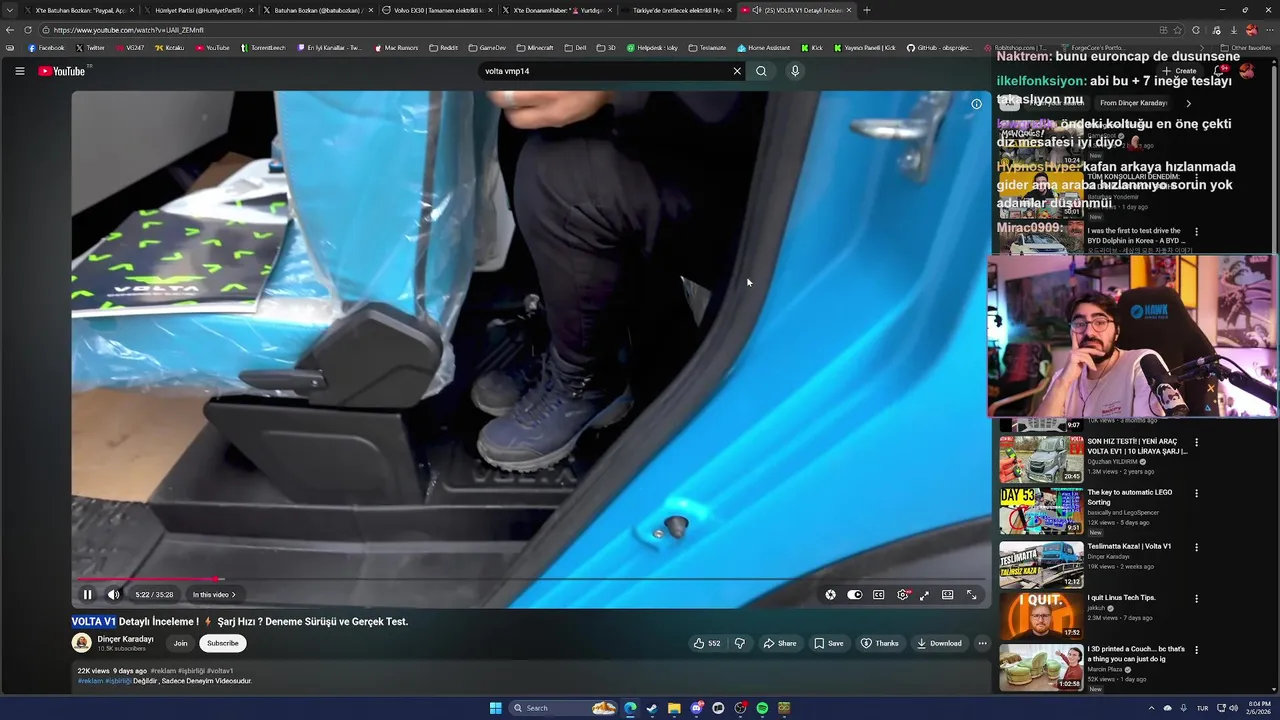Open options for '3D printed a Couch' video

(1196, 650)
